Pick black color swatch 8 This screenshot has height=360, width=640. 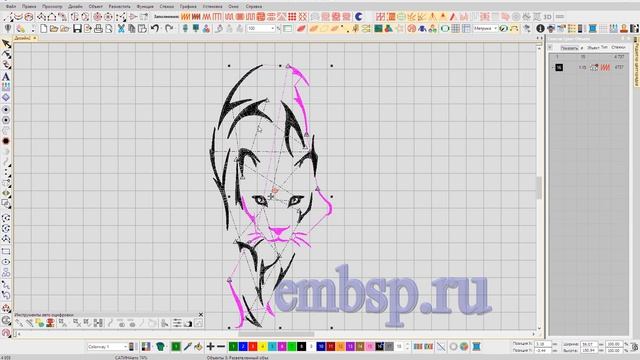pos(302,347)
